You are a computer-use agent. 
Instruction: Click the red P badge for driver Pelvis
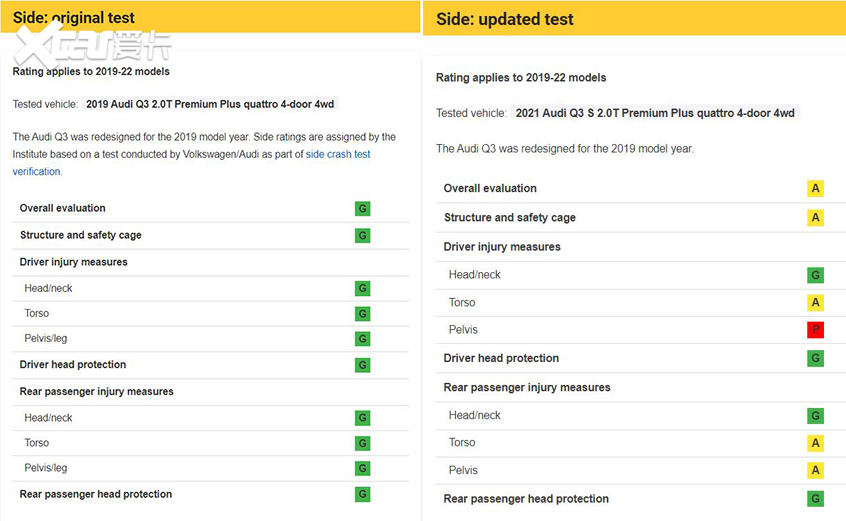[x=815, y=330]
